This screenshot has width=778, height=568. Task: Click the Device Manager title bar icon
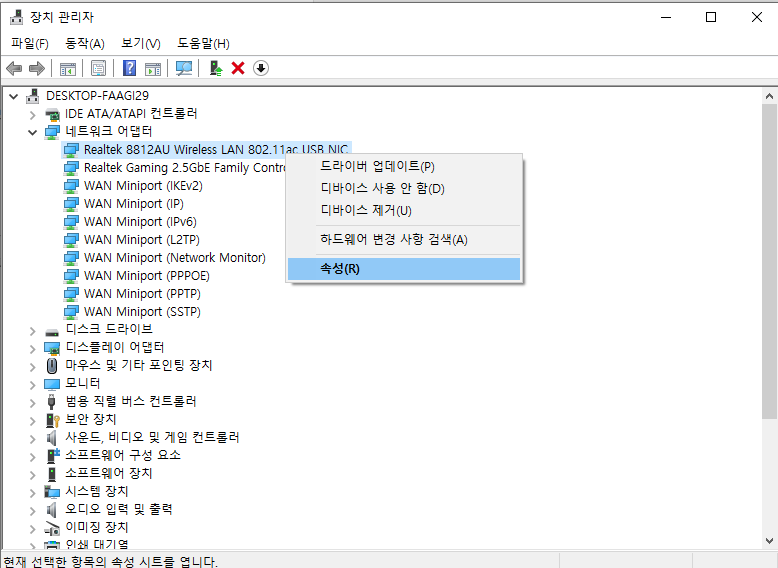(16, 17)
